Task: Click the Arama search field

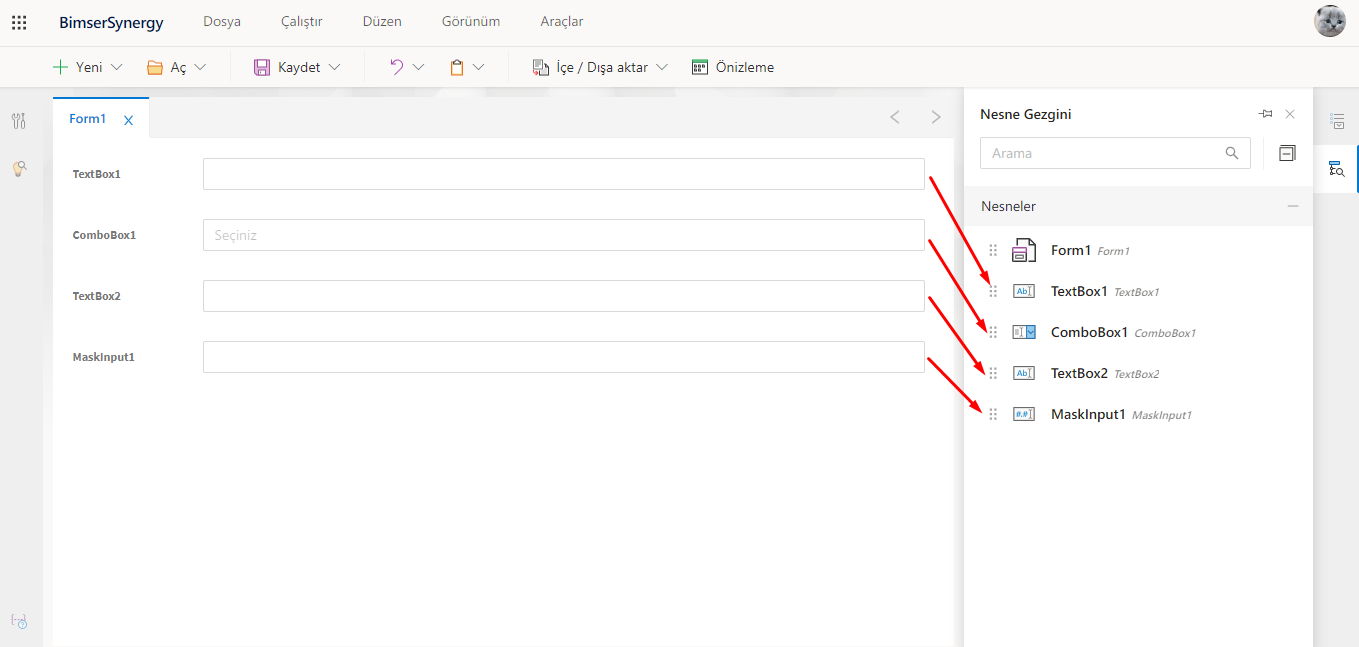Action: coord(1105,153)
